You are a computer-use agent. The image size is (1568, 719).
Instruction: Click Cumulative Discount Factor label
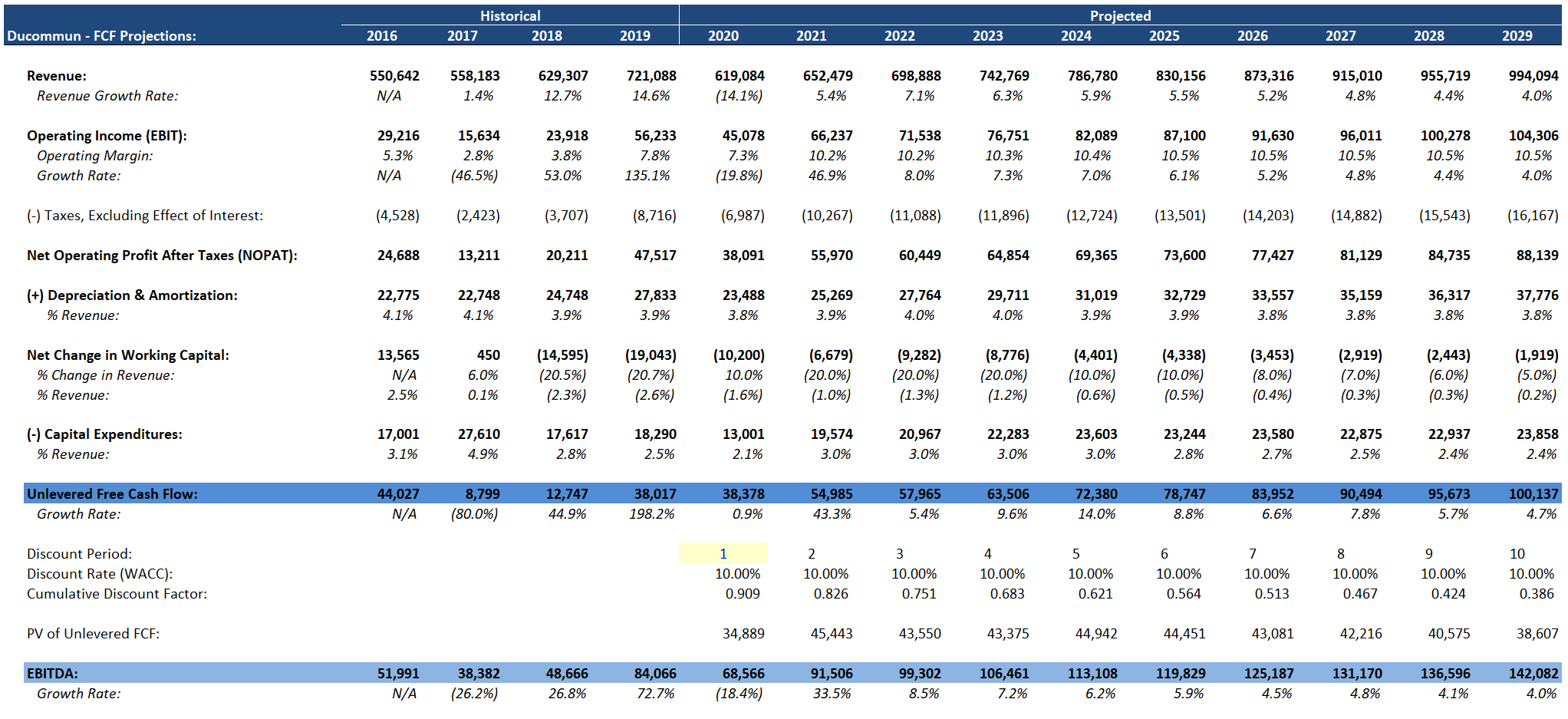(x=117, y=594)
